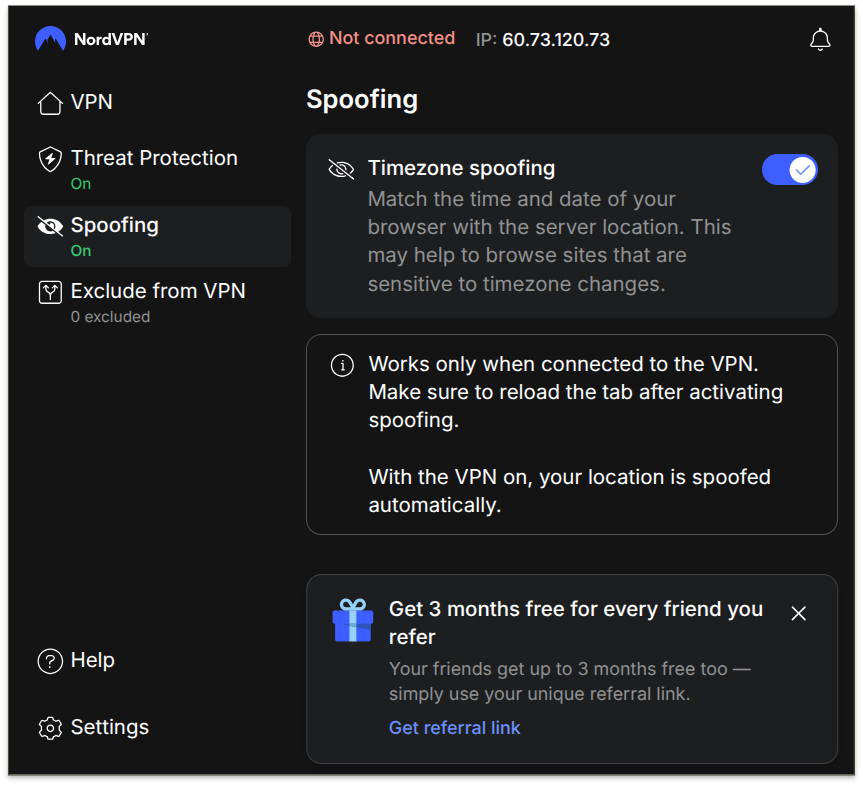Go to the VPN menu item
The image size is (863, 786).
point(91,102)
